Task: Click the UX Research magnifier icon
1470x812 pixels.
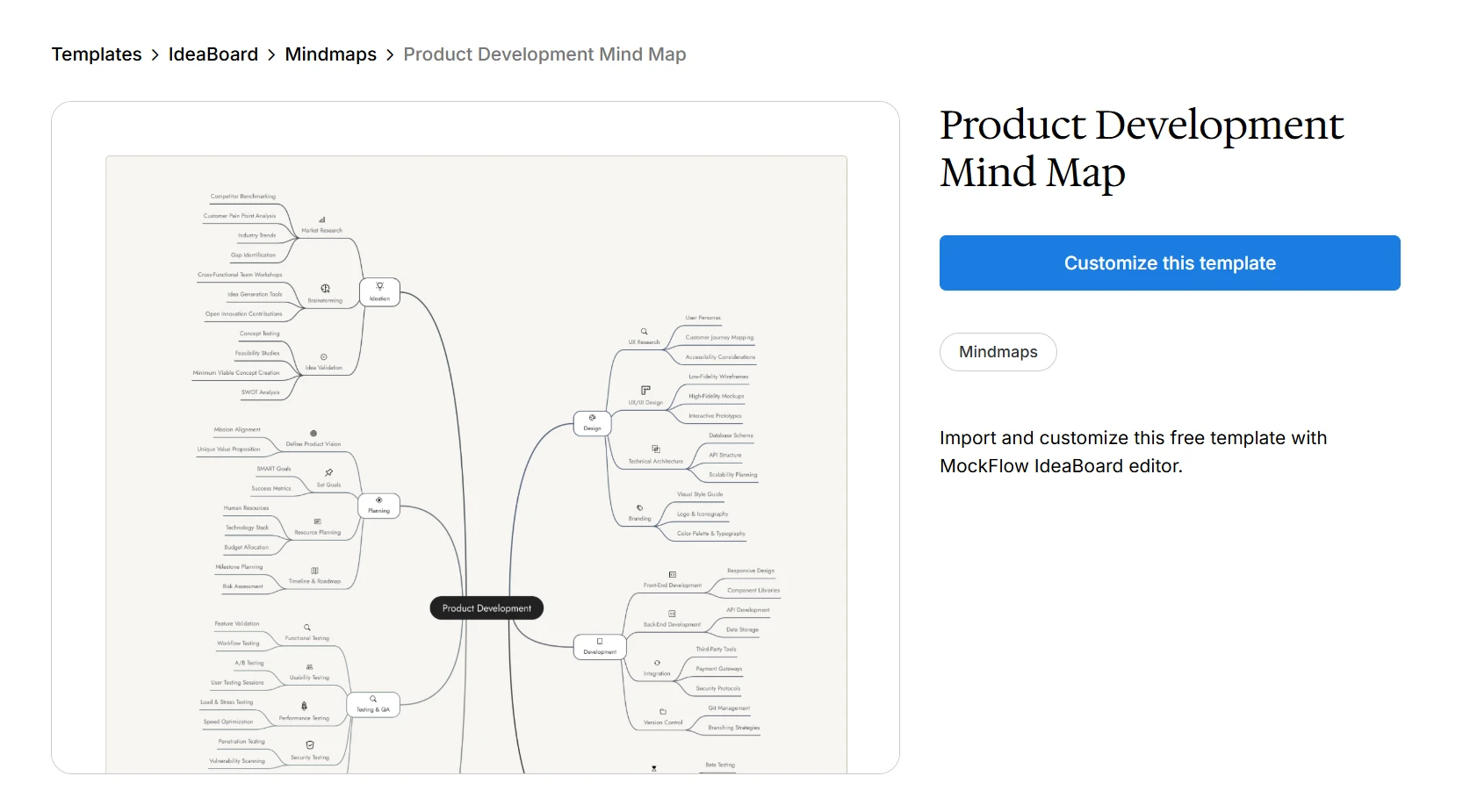Action: 644,332
